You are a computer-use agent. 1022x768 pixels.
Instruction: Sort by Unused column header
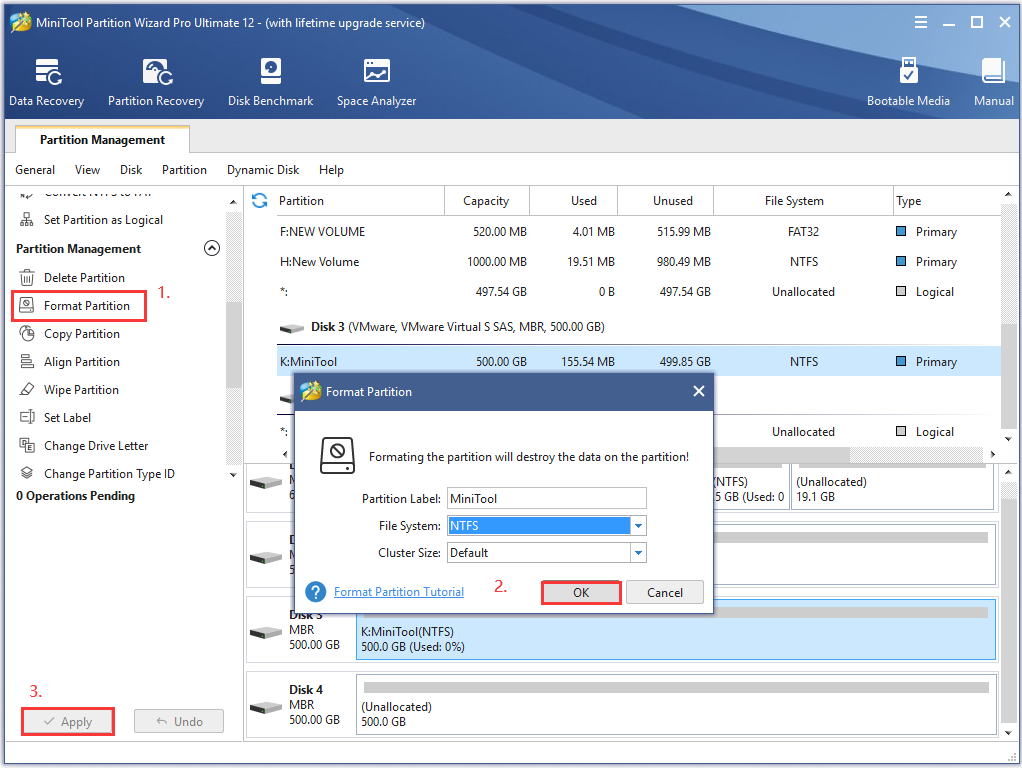665,201
